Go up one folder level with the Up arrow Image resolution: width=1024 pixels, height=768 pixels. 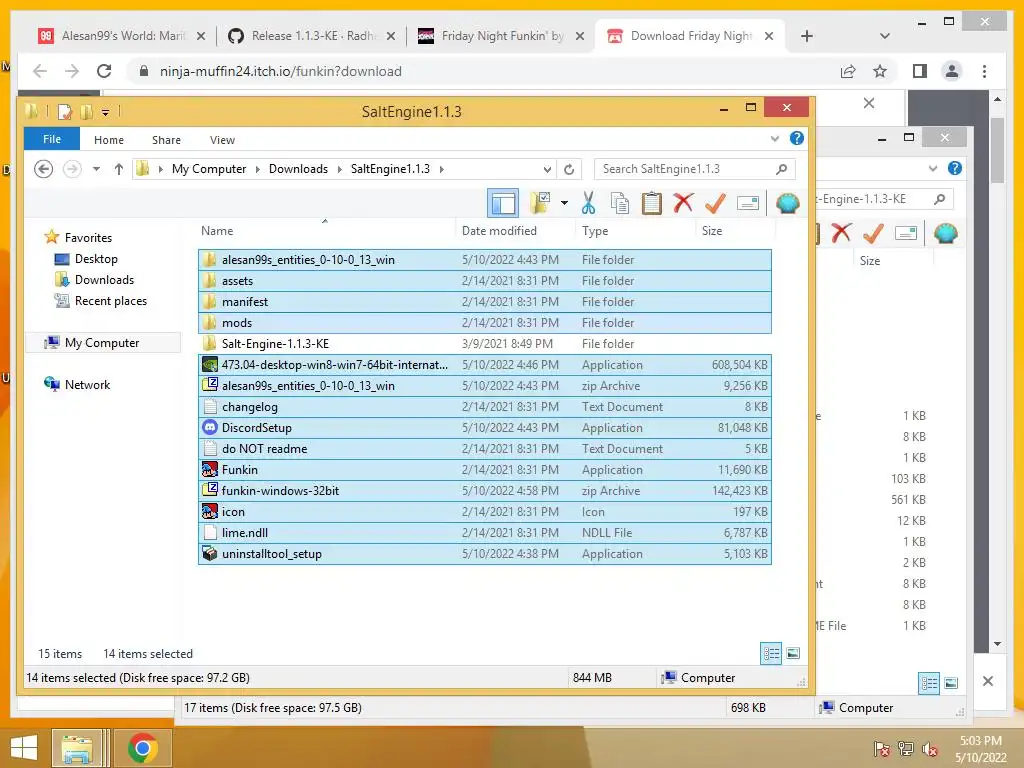click(118, 169)
